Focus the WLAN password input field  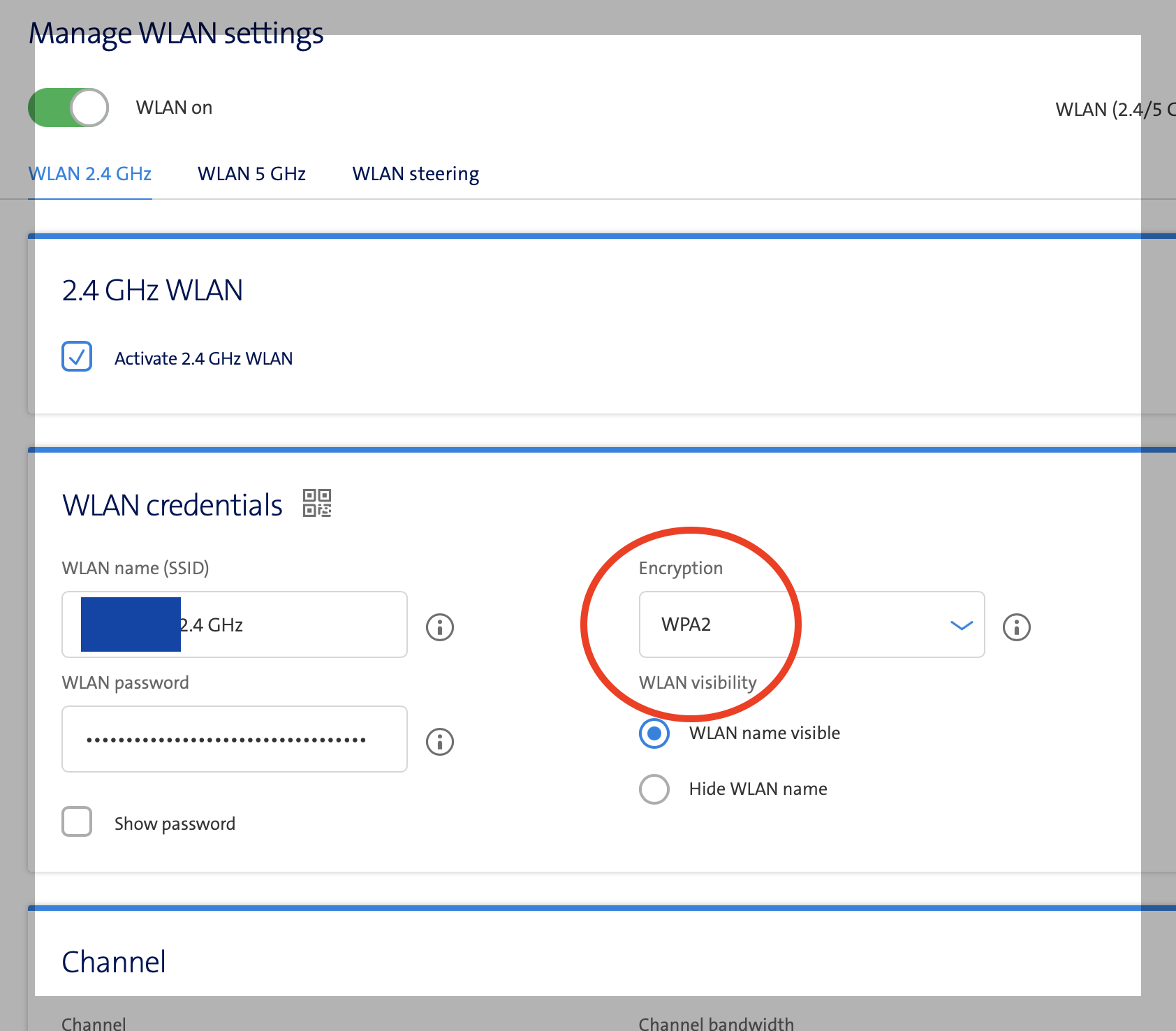234,739
